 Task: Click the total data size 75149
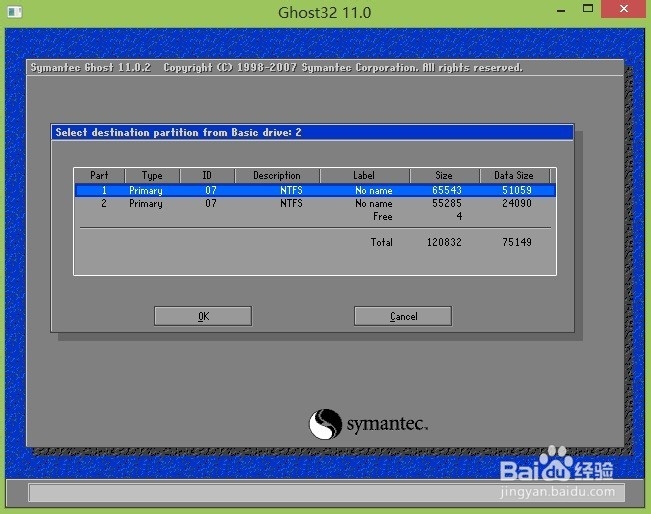click(x=517, y=242)
